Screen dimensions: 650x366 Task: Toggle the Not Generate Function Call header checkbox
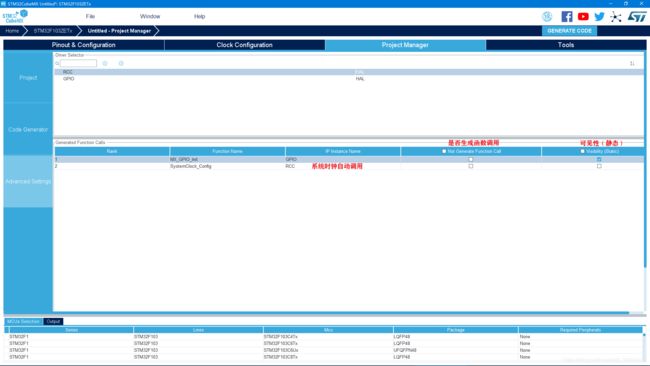tap(444, 151)
